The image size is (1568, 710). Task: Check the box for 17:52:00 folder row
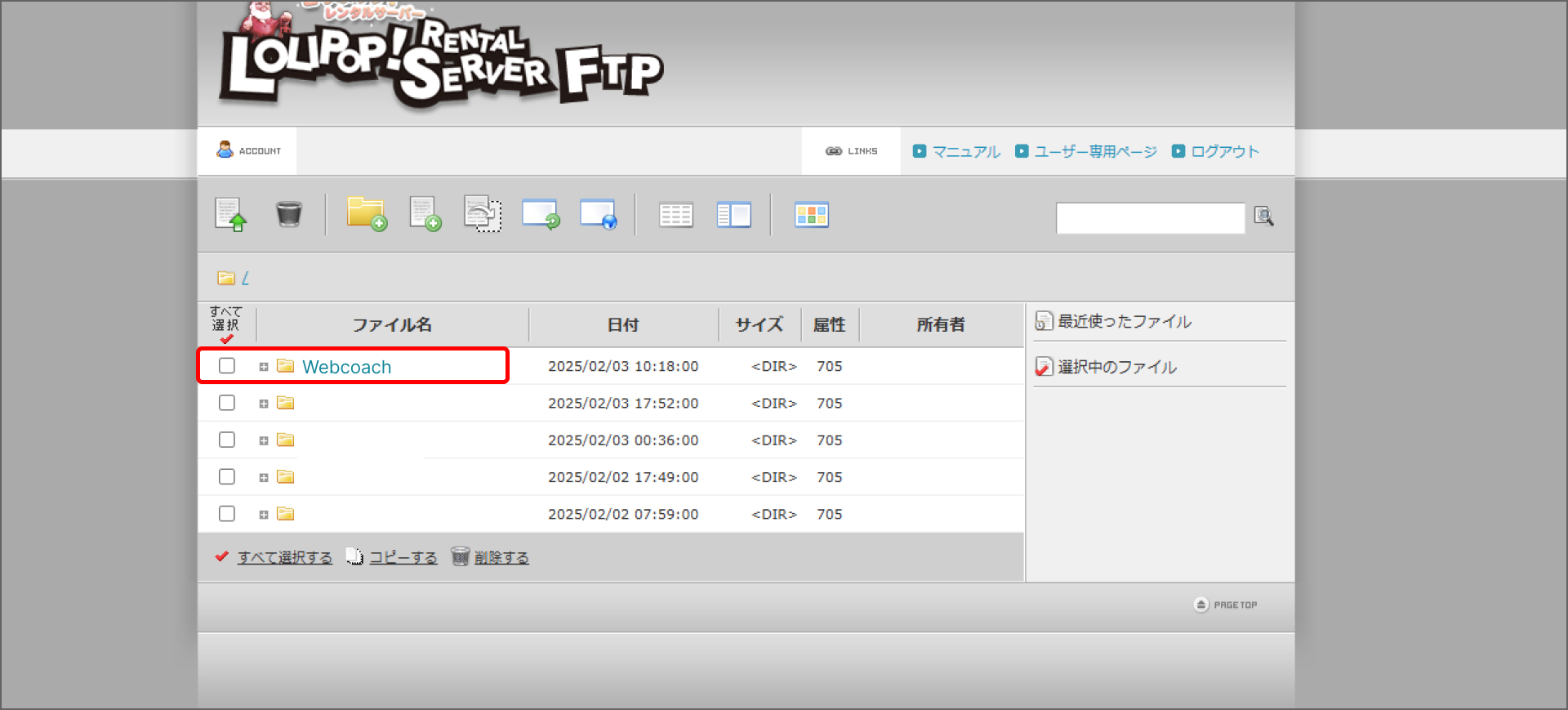click(227, 403)
